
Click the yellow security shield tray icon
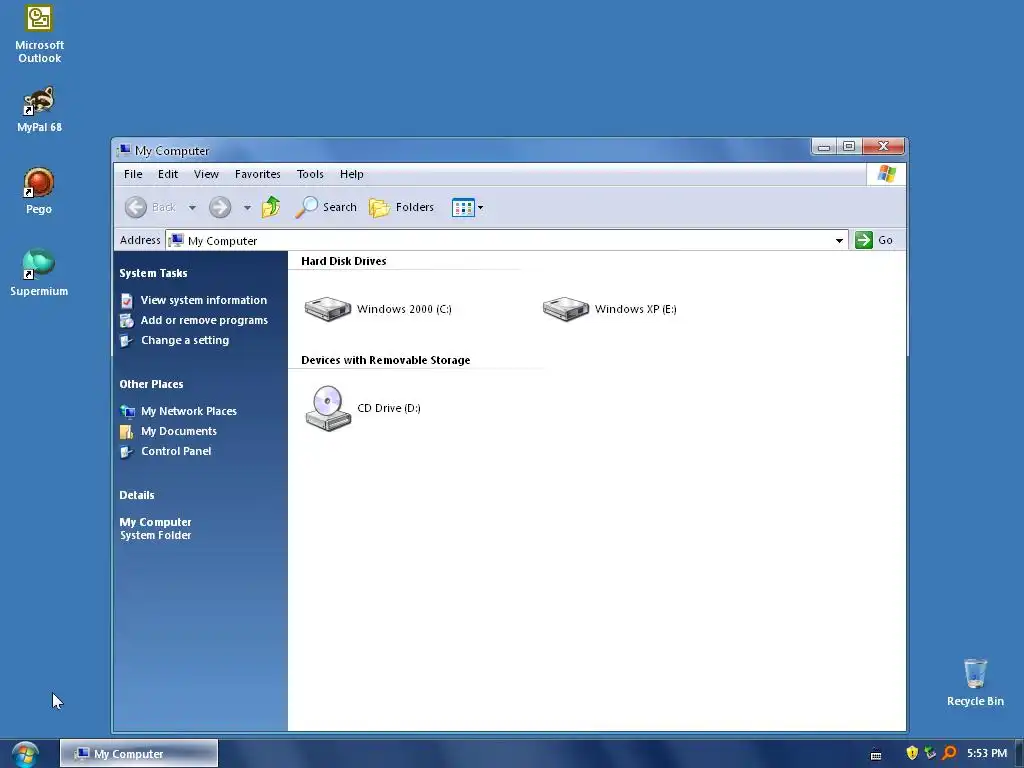pyautogui.click(x=912, y=753)
